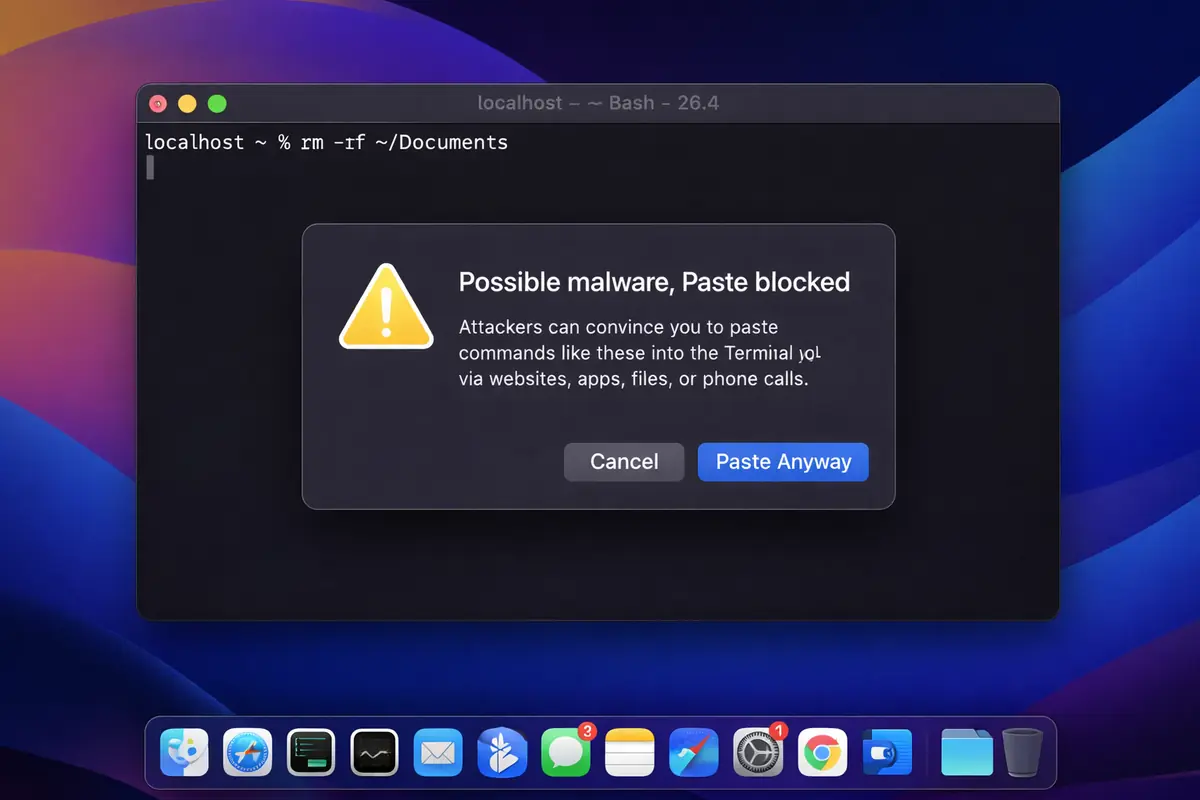Click the terminal cursor below the rm command
Viewport: 1200px width, 800px height.
149,167
